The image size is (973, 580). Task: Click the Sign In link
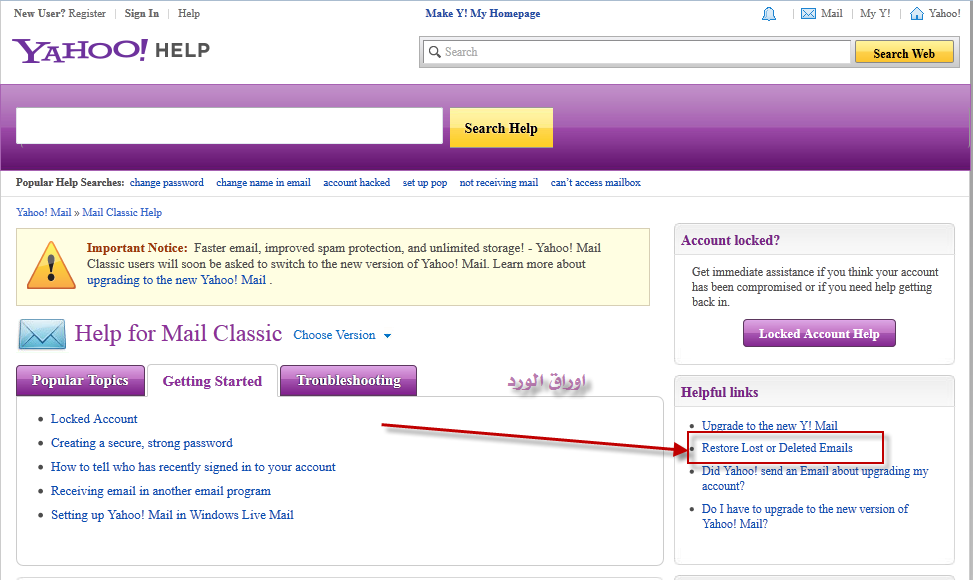(141, 13)
